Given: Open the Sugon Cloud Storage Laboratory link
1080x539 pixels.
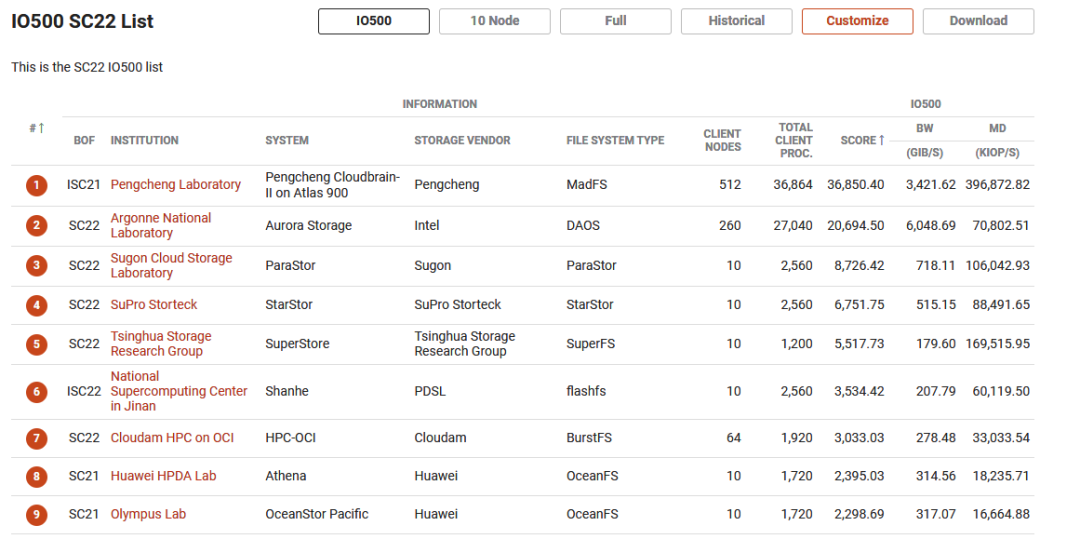Looking at the screenshot, I should pyautogui.click(x=172, y=266).
